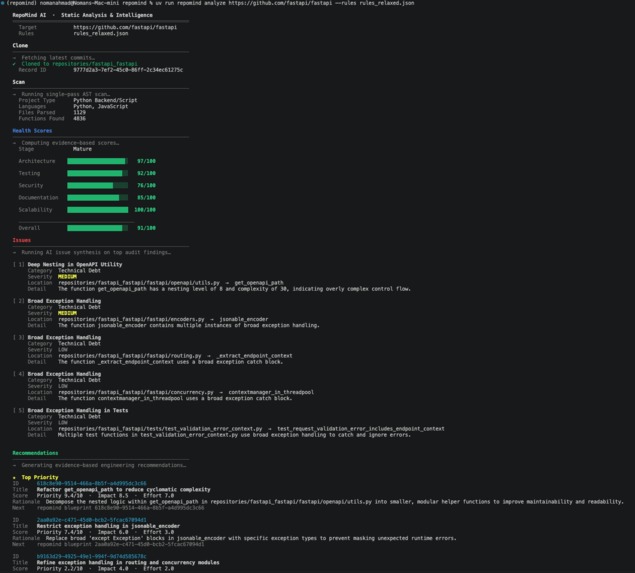Click the Stage value 'Mature'
635x573 pixels.
tap(82, 149)
